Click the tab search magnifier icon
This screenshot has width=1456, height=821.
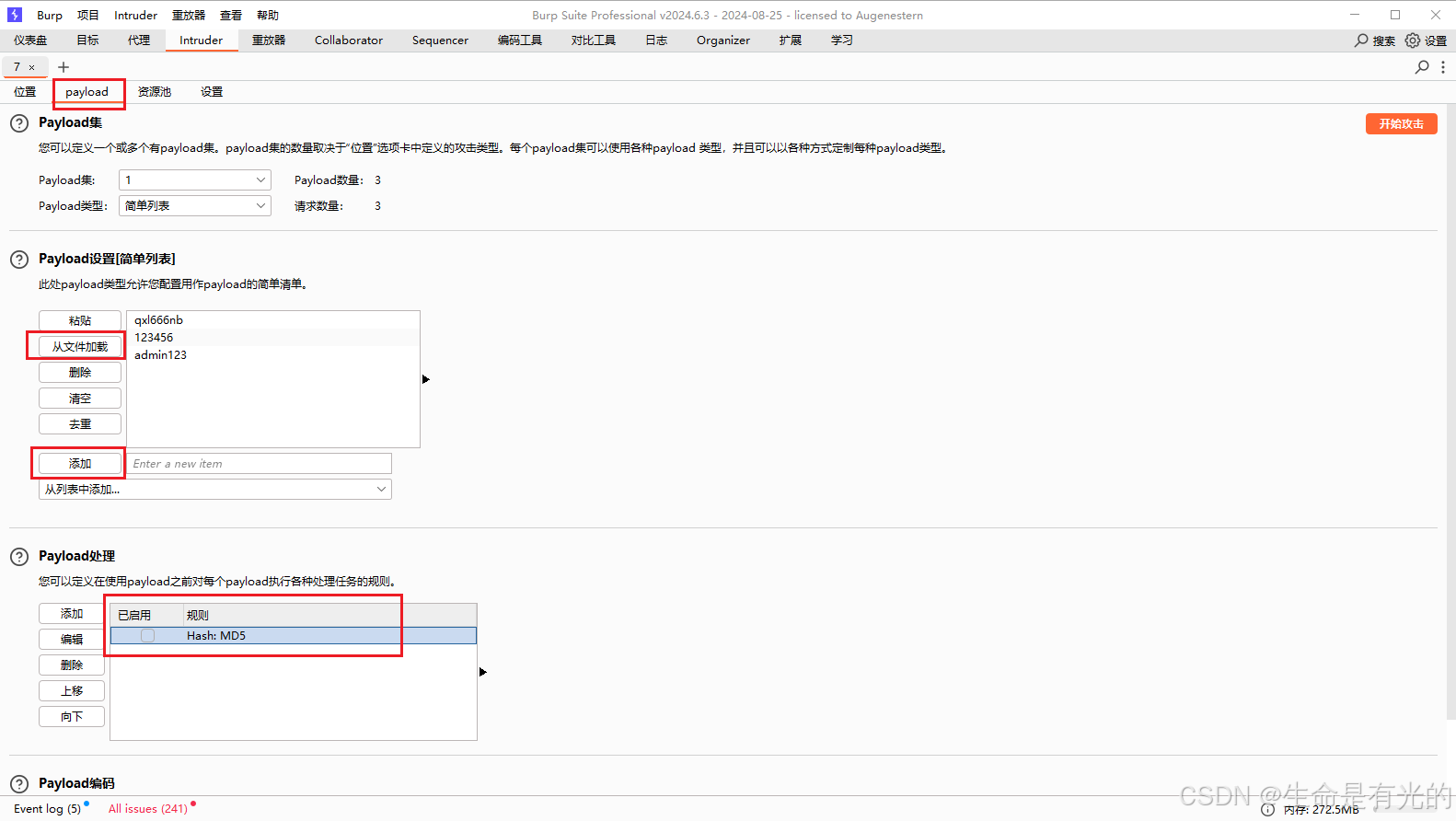1422,67
